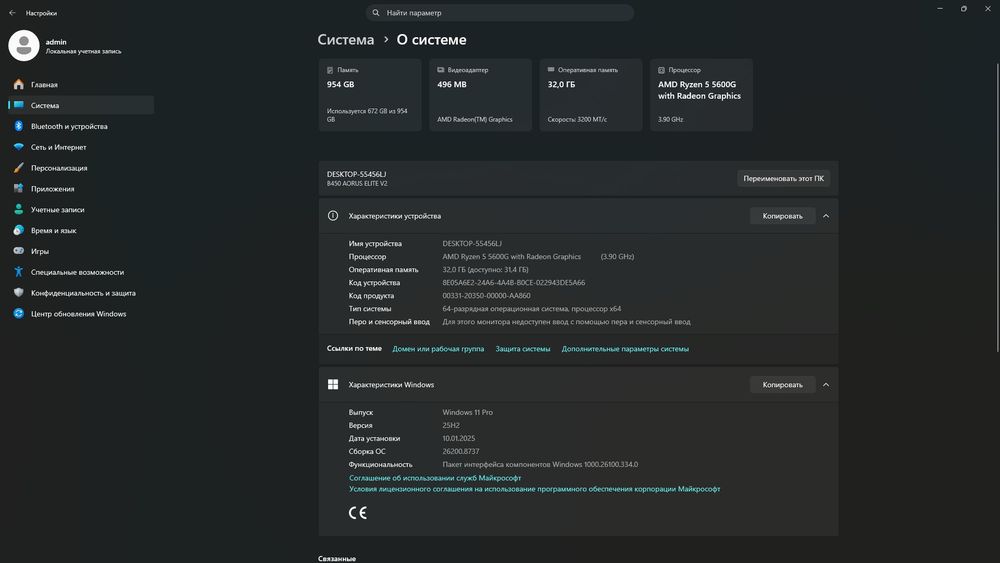The height and width of the screenshot is (563, 1000).
Task: Open Сеть и Интернет wifi icon
Action: coord(18,147)
